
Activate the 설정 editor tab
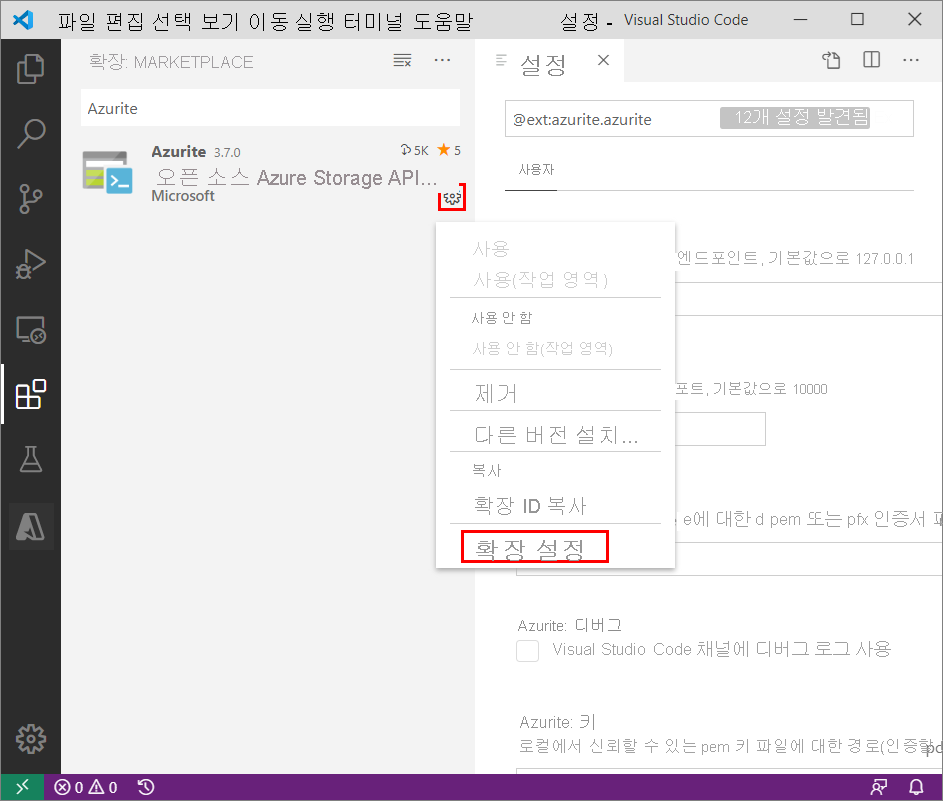click(543, 64)
